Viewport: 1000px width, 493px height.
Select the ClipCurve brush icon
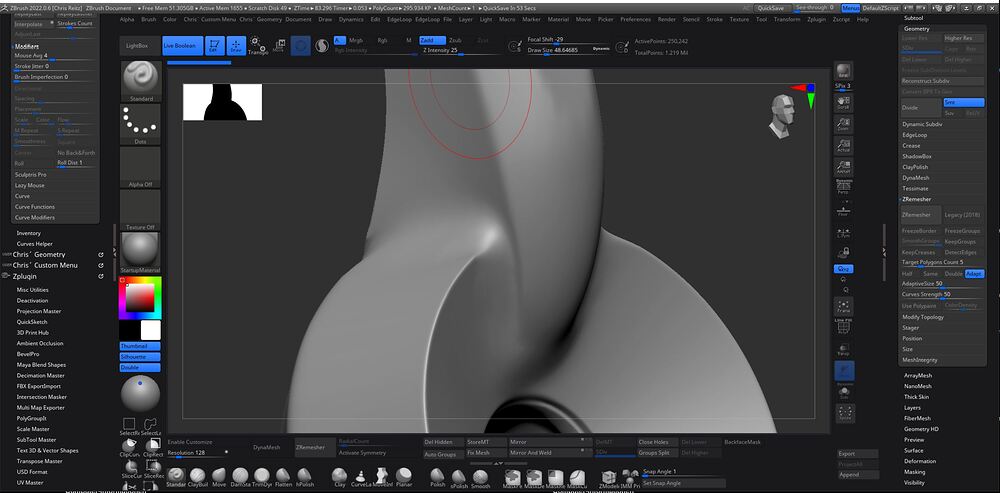point(129,446)
